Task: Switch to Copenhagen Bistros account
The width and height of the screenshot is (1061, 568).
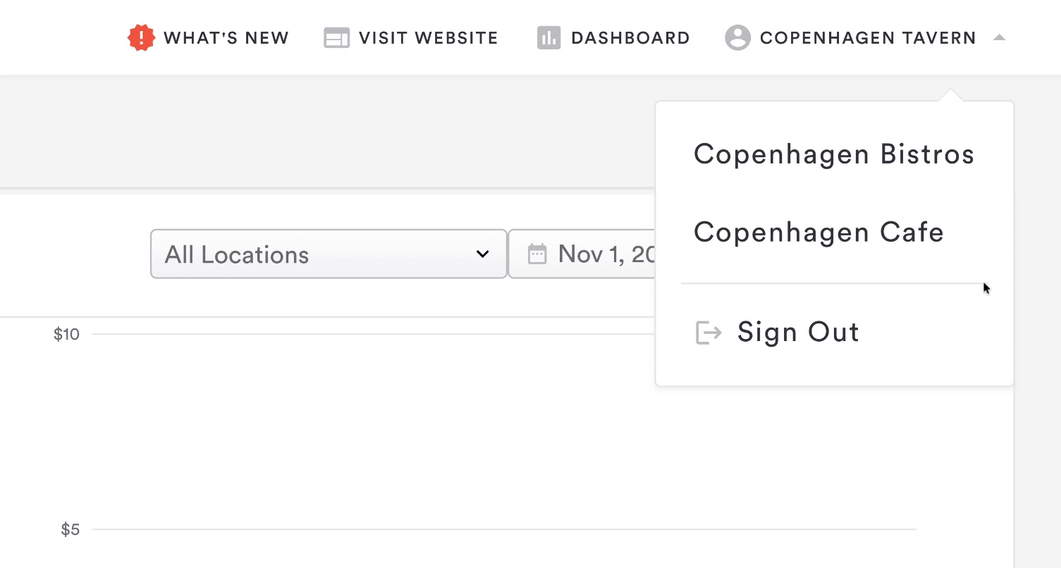Action: click(833, 154)
